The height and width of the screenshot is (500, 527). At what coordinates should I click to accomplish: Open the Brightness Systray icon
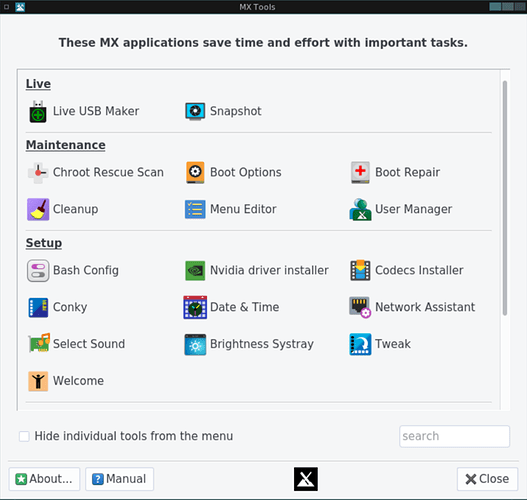click(195, 344)
